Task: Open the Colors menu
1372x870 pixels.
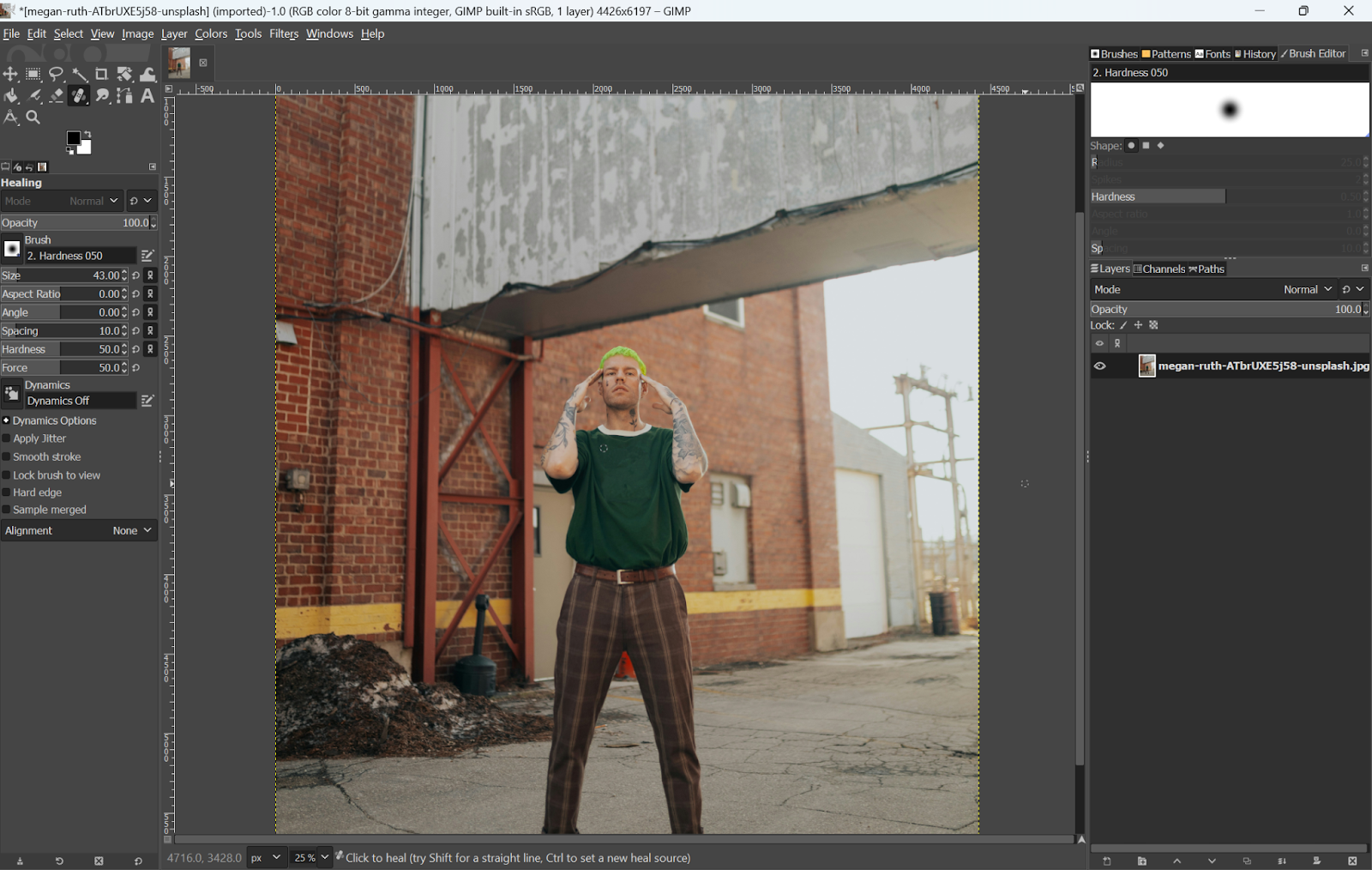Action: (211, 33)
